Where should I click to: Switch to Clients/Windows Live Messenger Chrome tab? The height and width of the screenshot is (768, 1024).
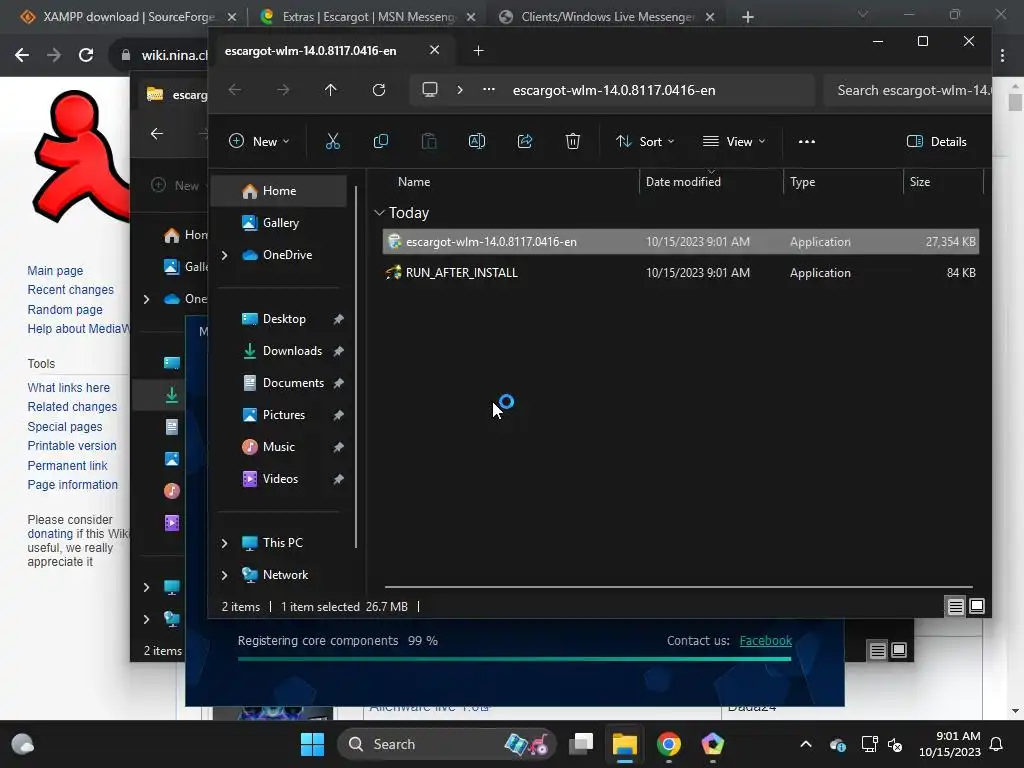click(x=607, y=17)
